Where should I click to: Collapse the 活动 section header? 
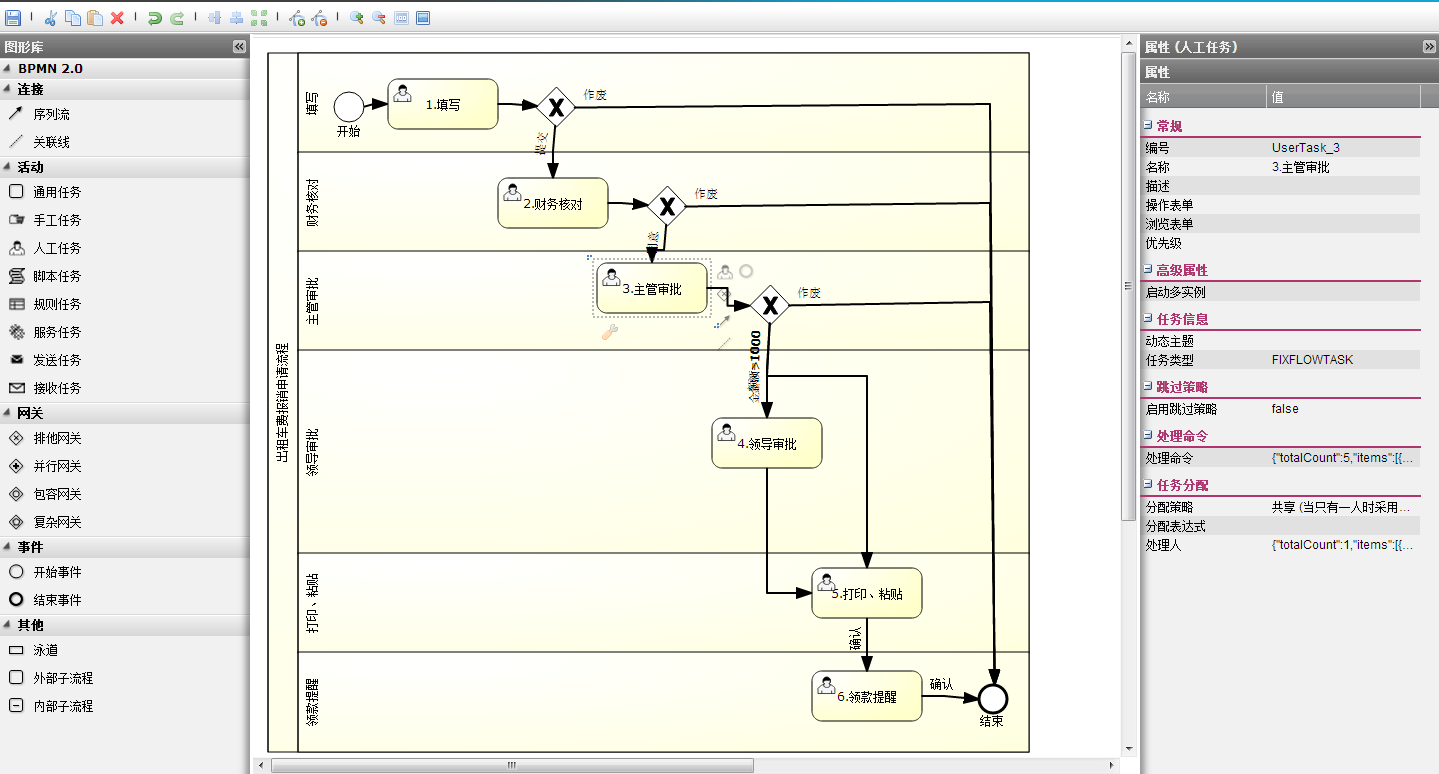coord(124,167)
